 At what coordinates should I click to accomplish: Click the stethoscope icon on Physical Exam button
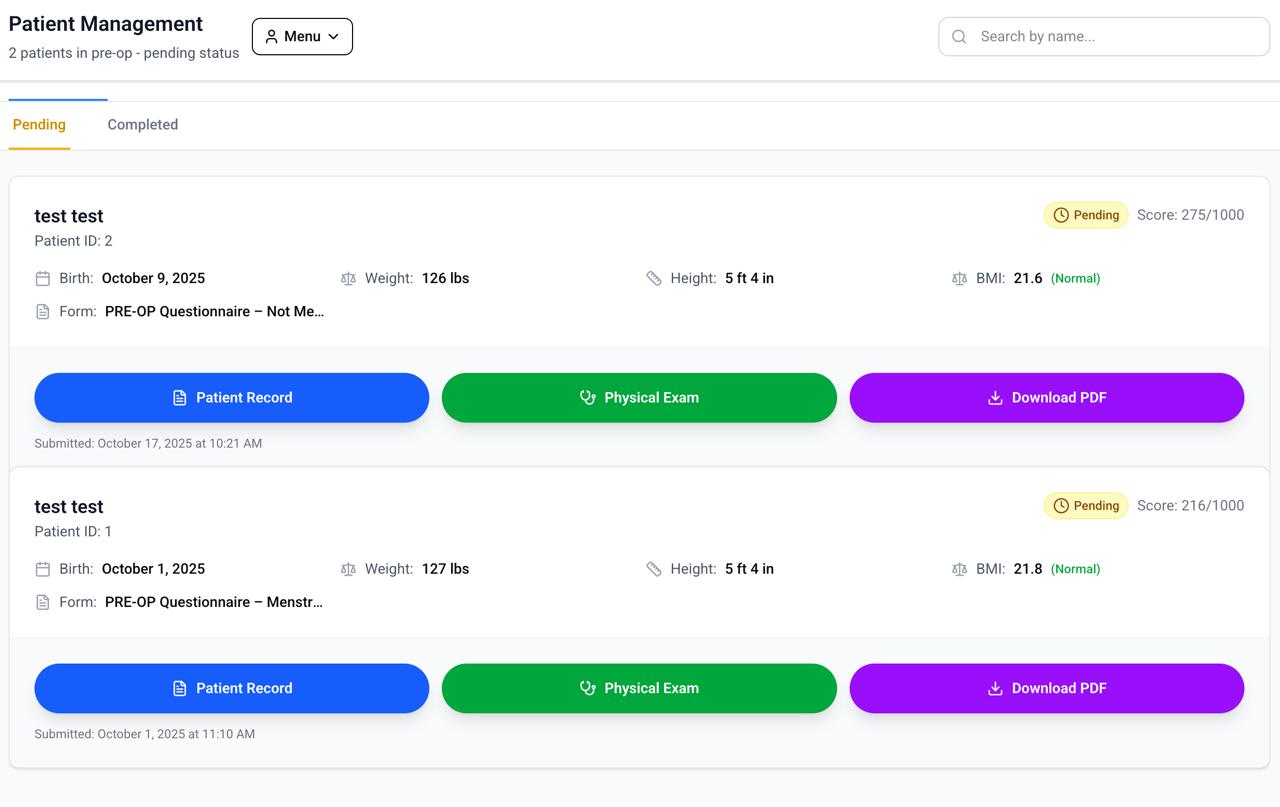tap(586, 397)
